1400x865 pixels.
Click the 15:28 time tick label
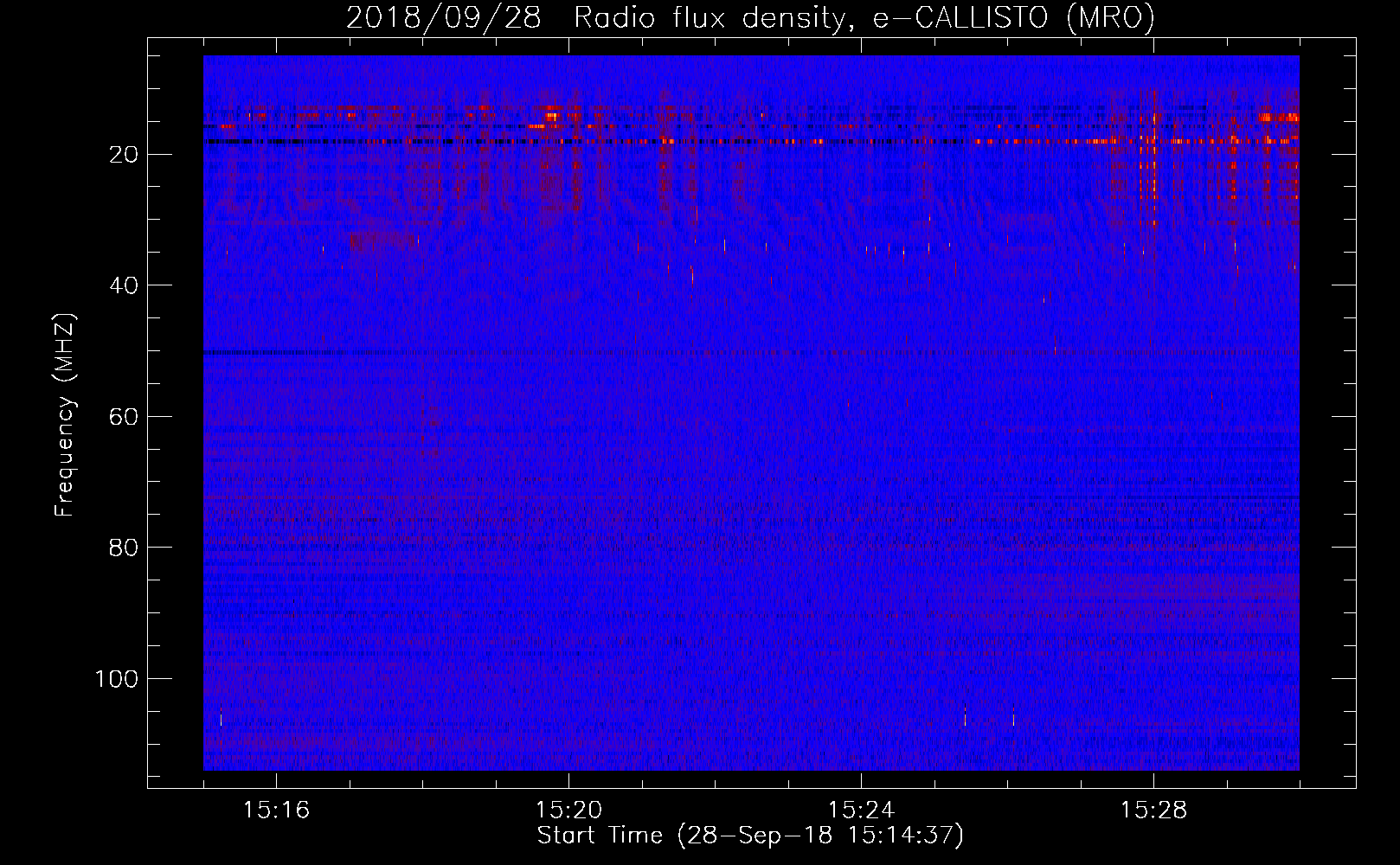[x=1153, y=811]
